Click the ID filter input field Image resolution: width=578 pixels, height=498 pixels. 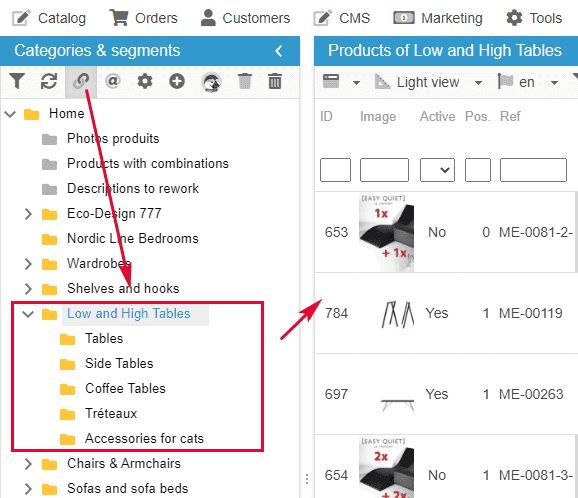tap(335, 170)
